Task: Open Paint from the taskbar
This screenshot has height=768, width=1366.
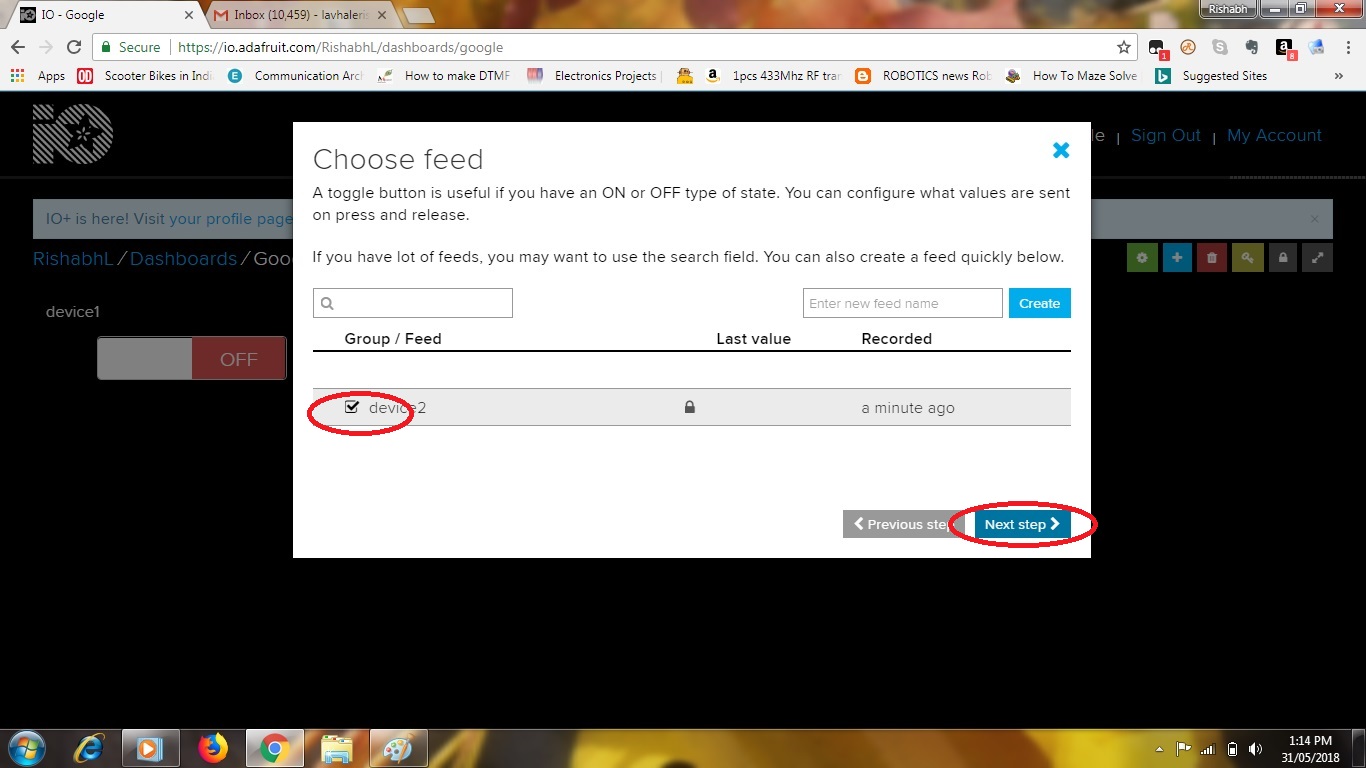Action: pyautogui.click(x=399, y=748)
